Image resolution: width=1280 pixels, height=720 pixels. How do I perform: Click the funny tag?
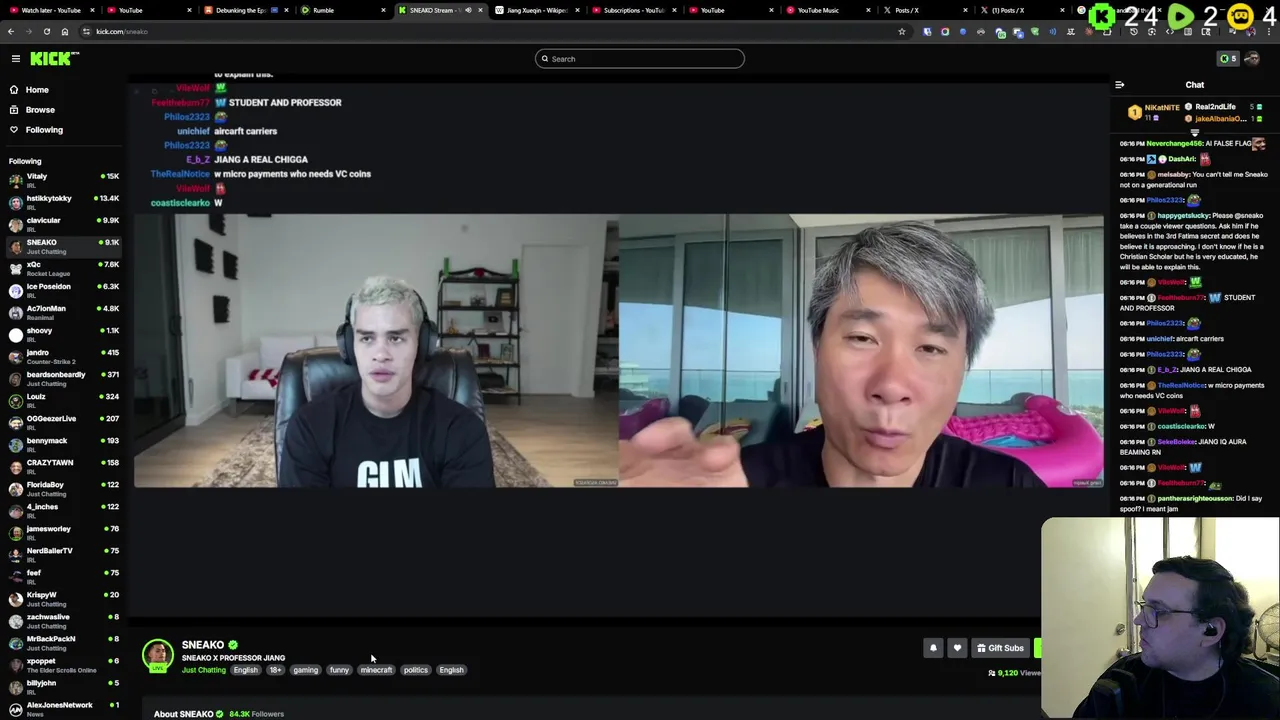point(339,670)
